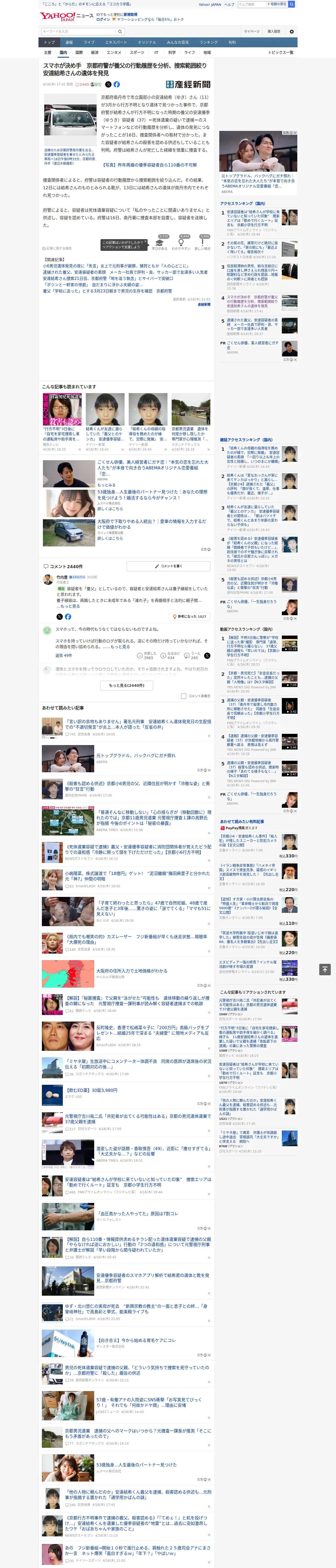Click the blue search button at top right

tap(292, 4)
